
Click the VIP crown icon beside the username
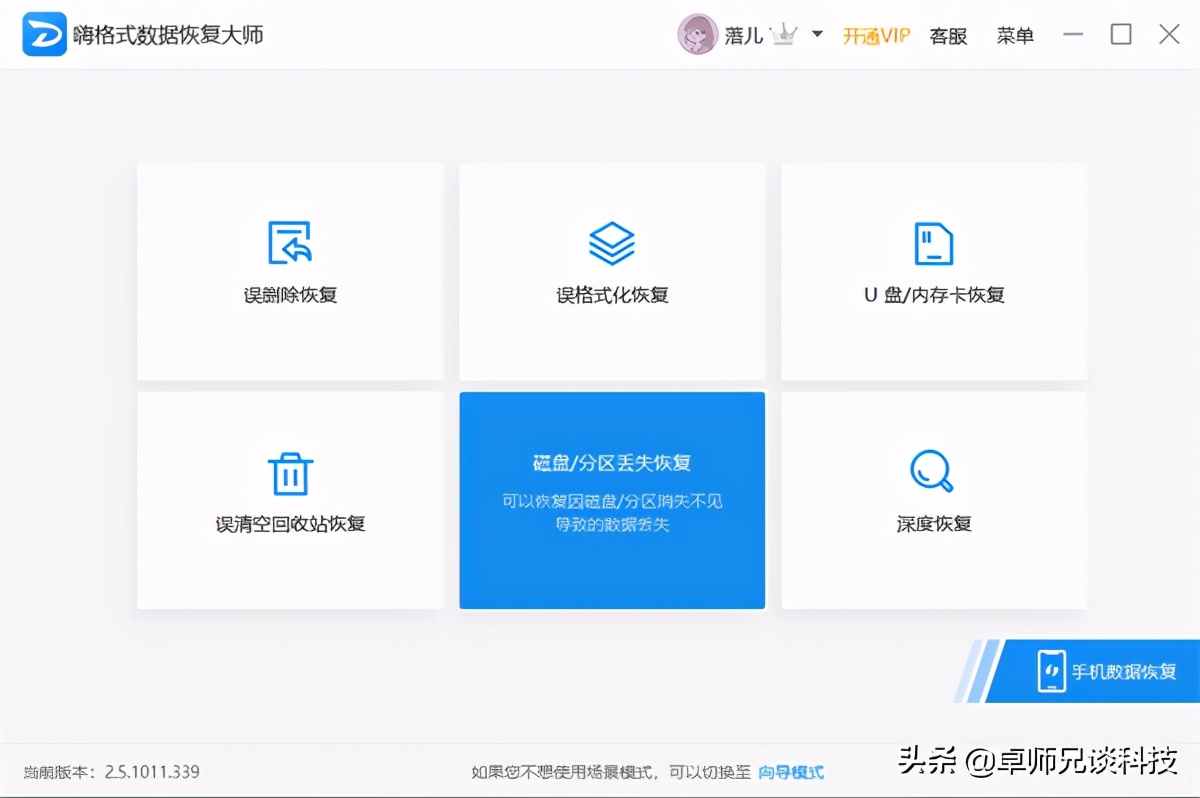coord(786,33)
